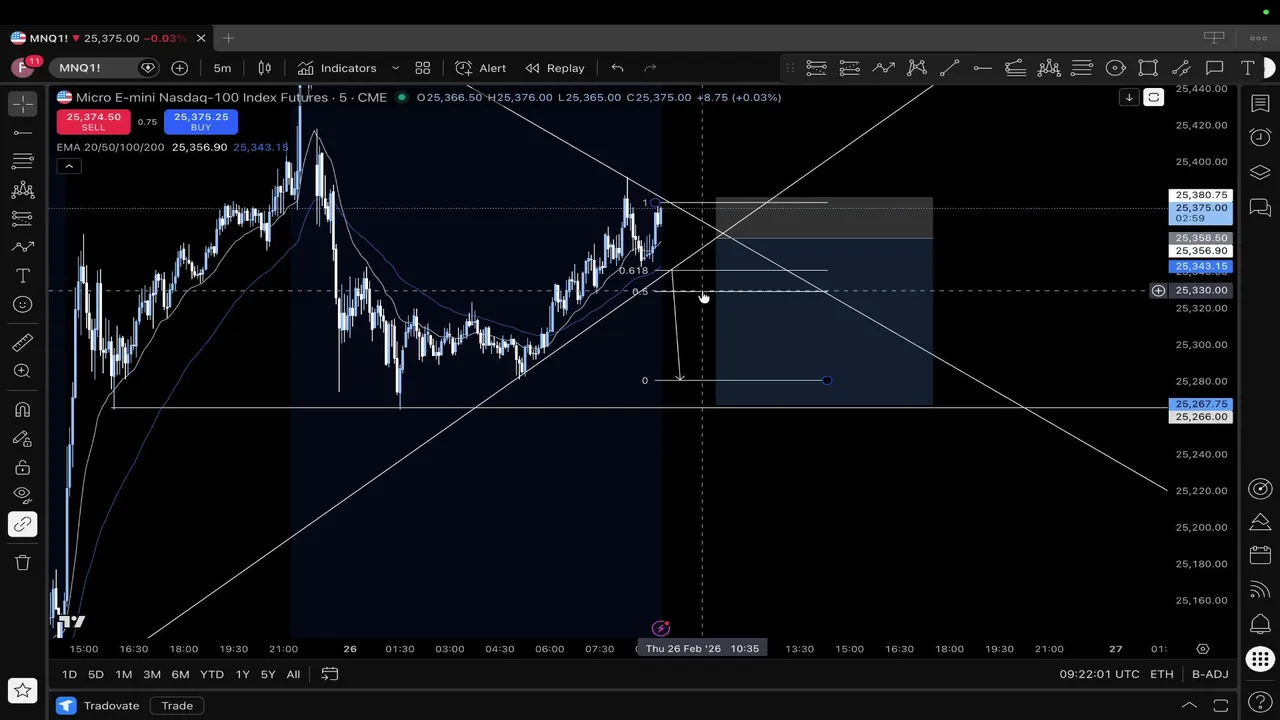Open the apps grid button on right
The width and height of the screenshot is (1280, 720).
pyautogui.click(x=1260, y=659)
